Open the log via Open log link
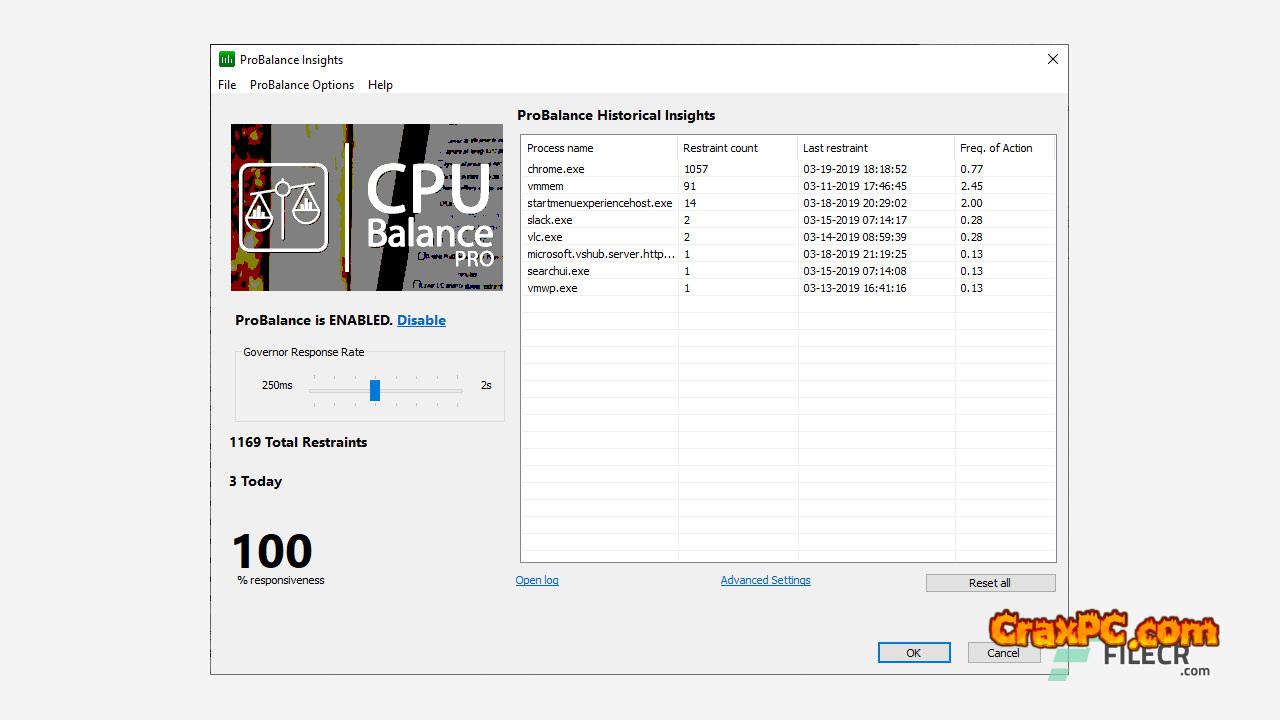 click(537, 580)
